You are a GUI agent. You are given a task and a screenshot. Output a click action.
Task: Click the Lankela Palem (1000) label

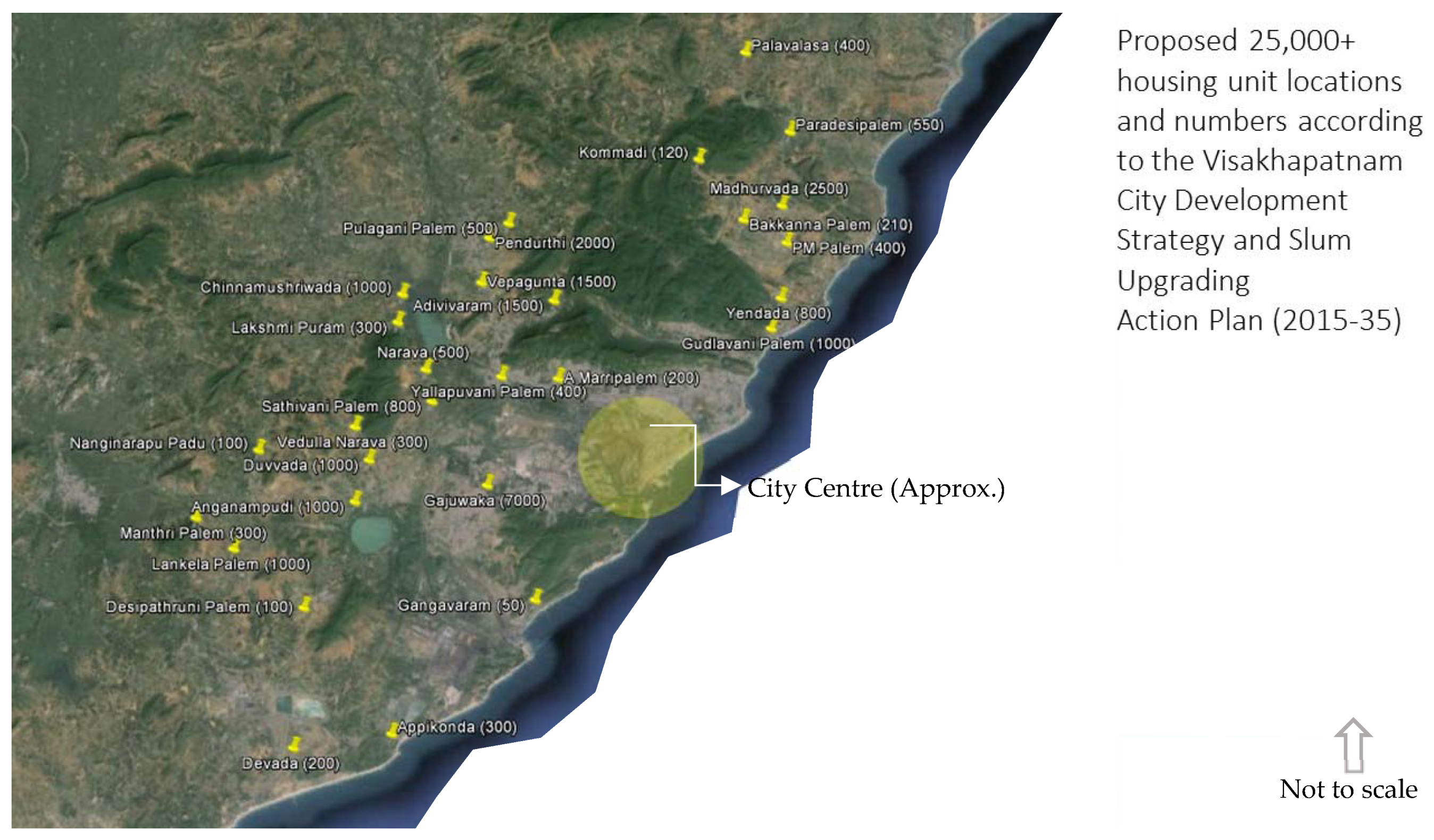(x=231, y=565)
